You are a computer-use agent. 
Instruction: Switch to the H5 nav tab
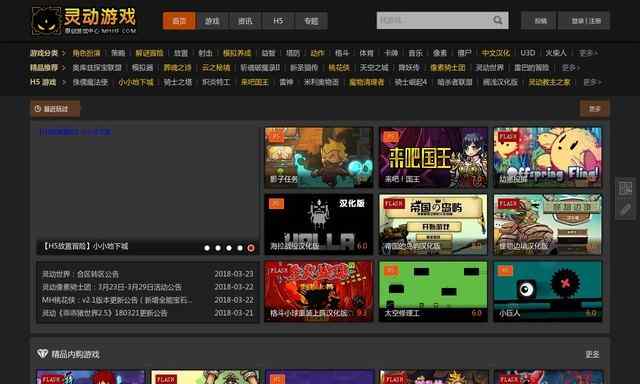pyautogui.click(x=278, y=21)
